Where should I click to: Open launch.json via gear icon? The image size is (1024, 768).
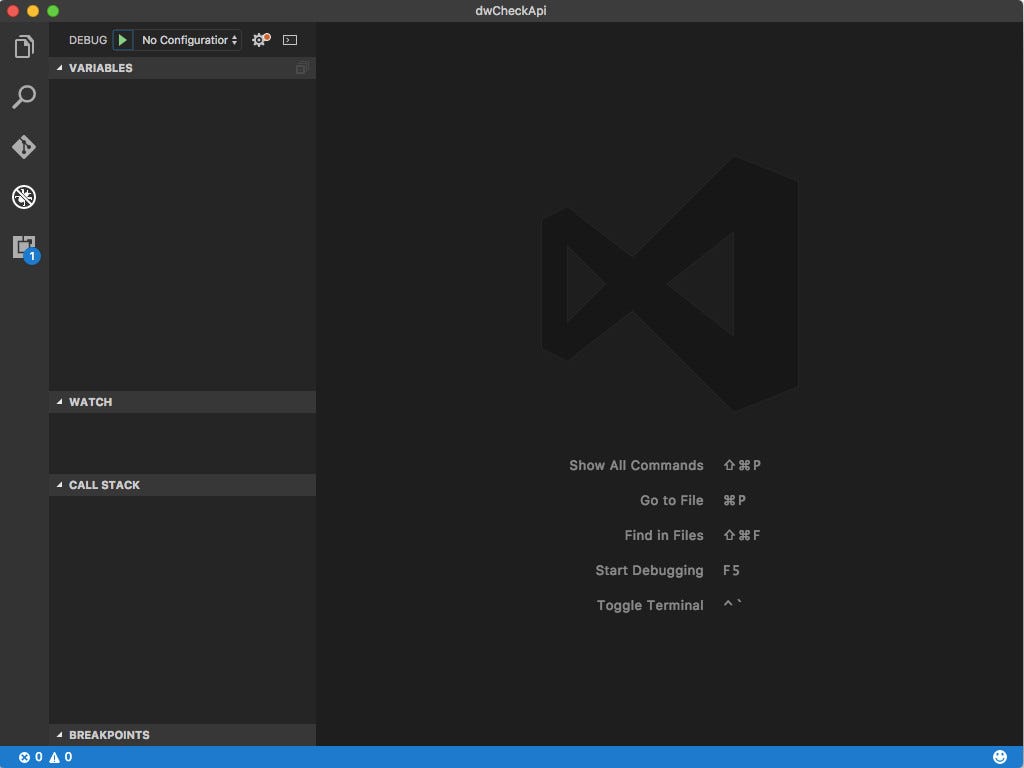[x=261, y=40]
